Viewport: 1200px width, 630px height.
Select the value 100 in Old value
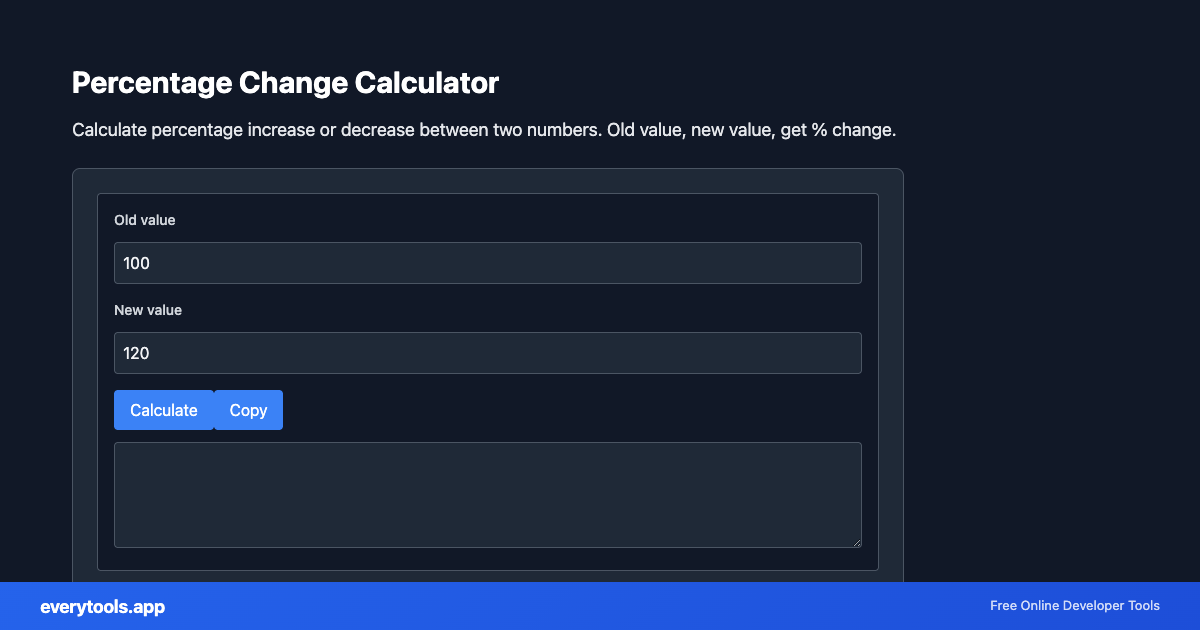click(134, 262)
